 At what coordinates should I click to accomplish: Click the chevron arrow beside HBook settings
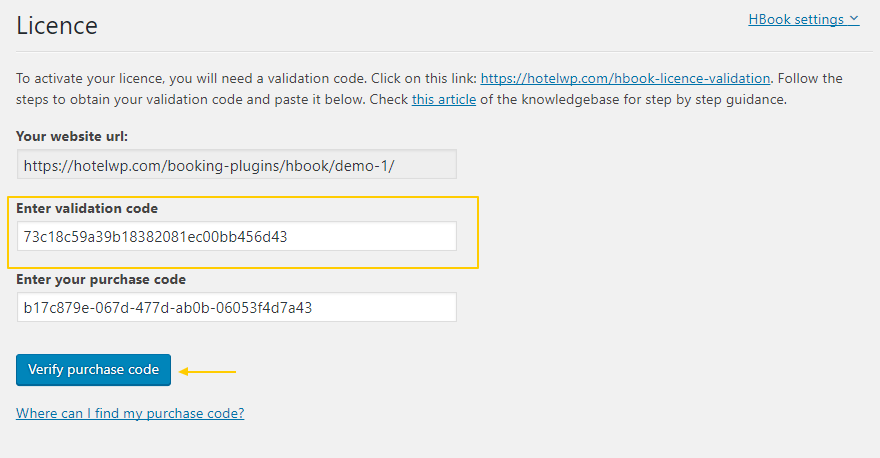(x=854, y=19)
